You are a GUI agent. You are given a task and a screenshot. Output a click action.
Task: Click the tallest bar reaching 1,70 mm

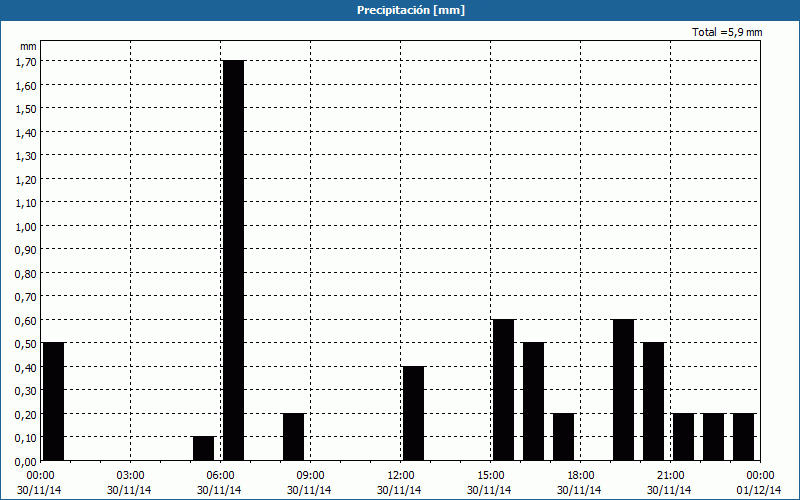234,260
